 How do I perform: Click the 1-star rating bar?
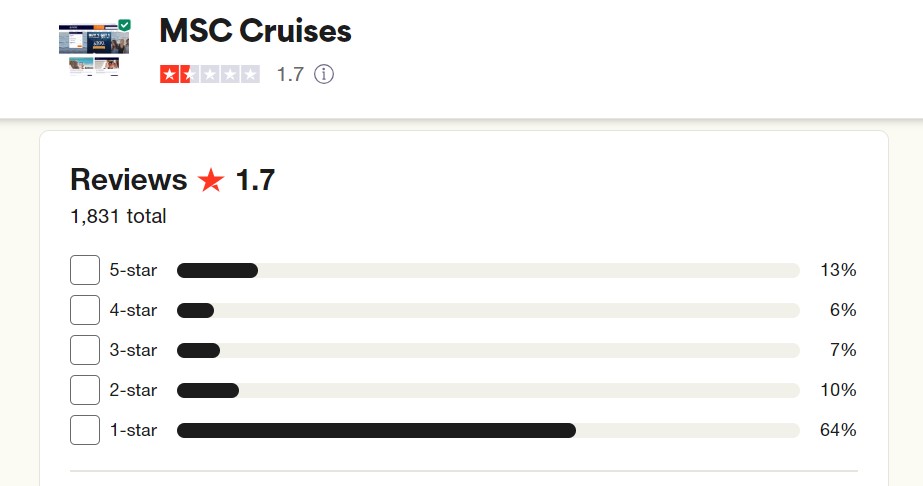click(488, 431)
